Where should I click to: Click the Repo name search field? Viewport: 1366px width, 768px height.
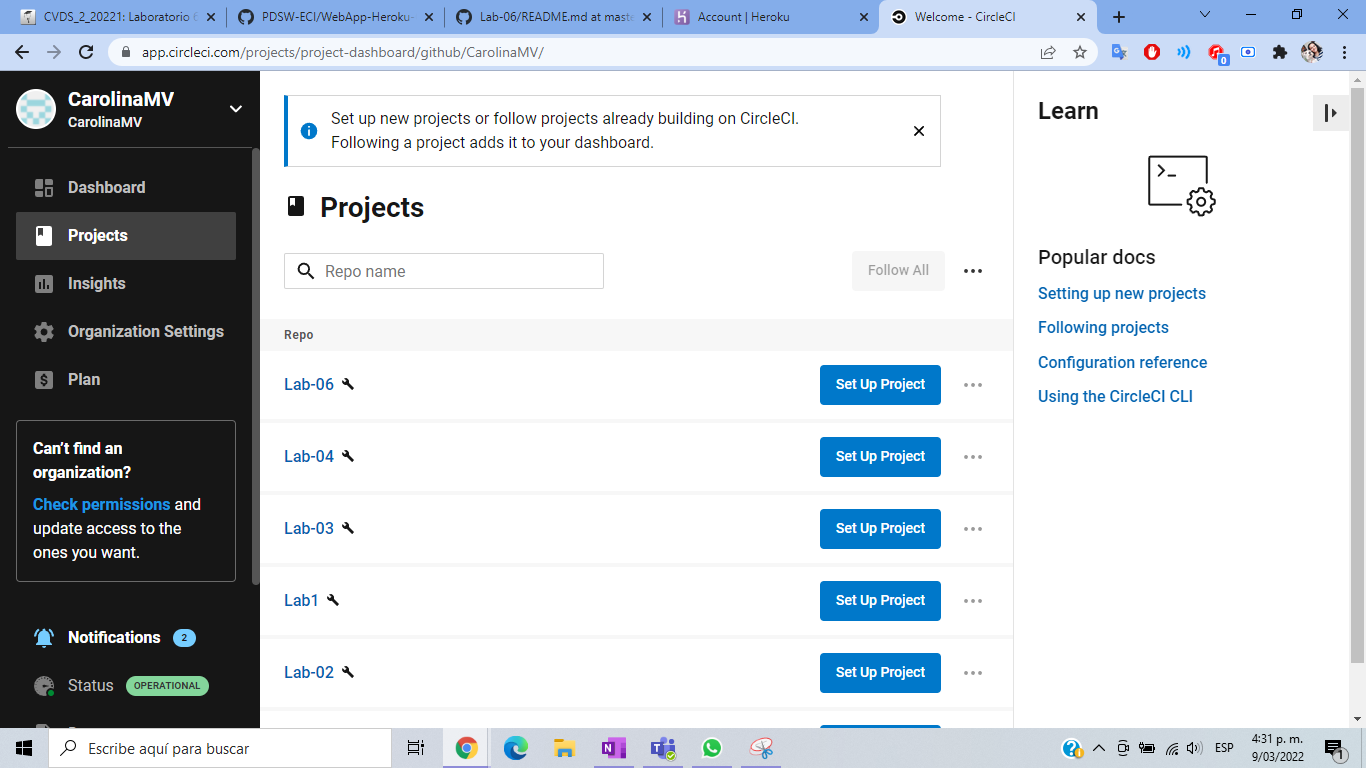pyautogui.click(x=444, y=271)
